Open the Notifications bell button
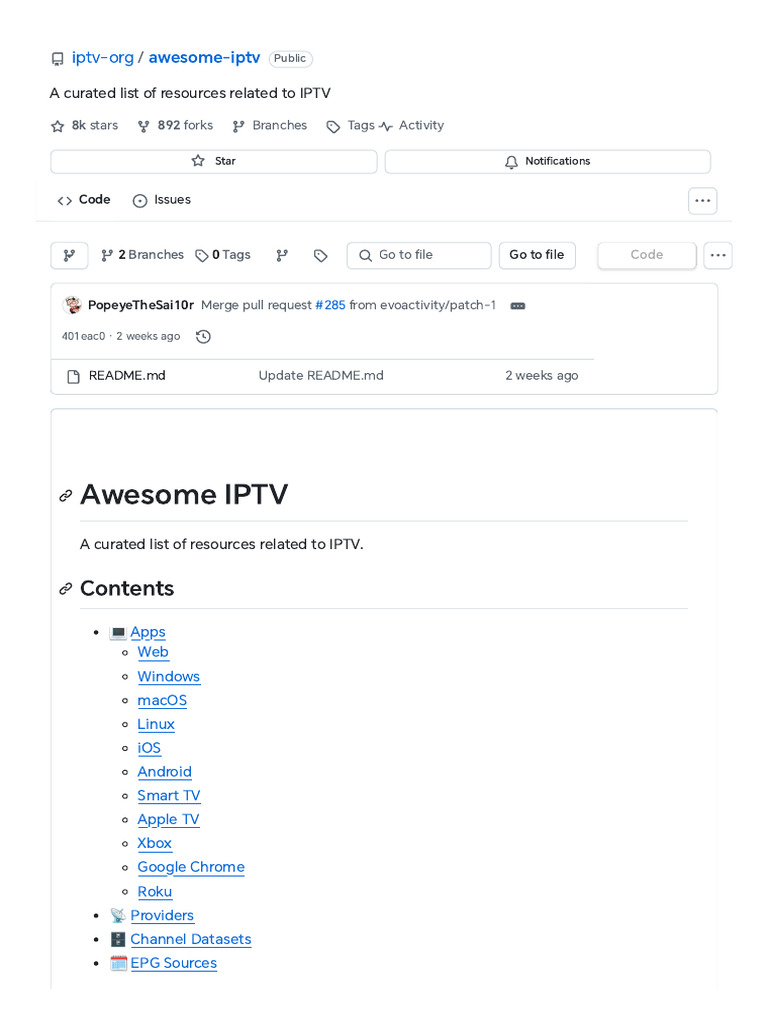The image size is (768, 1024). pos(547,161)
